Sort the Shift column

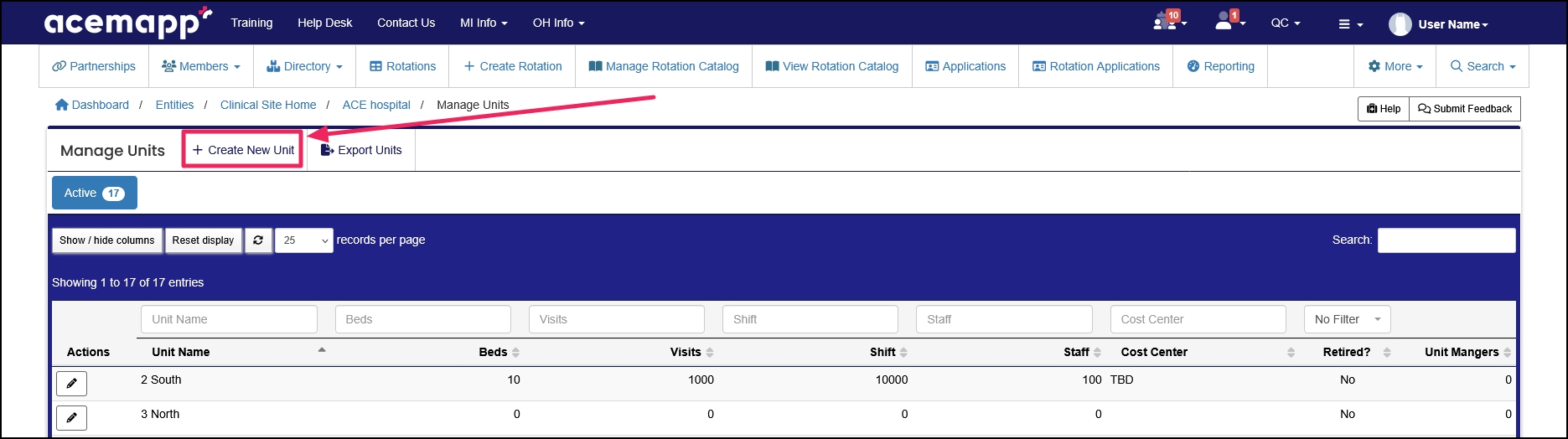(903, 353)
